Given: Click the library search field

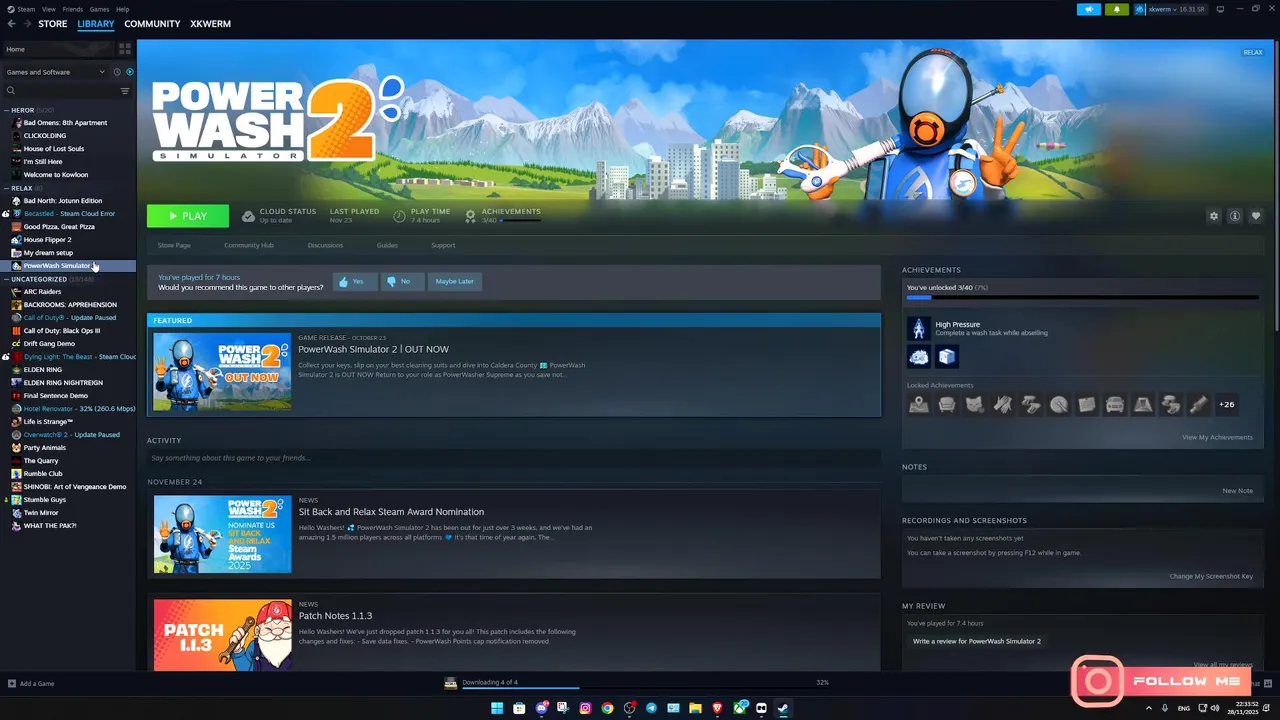Looking at the screenshot, I should 60,91.
